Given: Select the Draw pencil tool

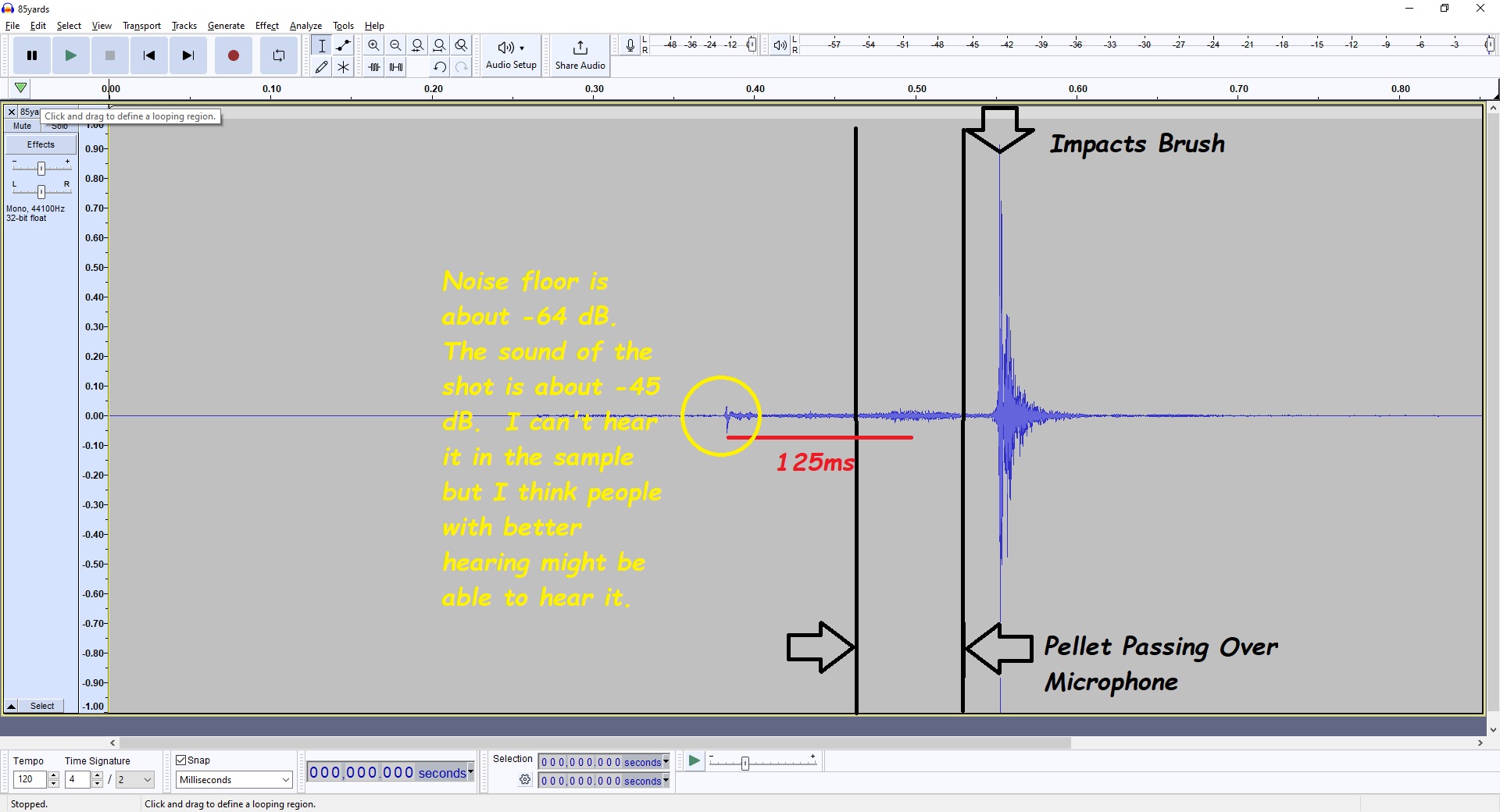Looking at the screenshot, I should pos(322,67).
